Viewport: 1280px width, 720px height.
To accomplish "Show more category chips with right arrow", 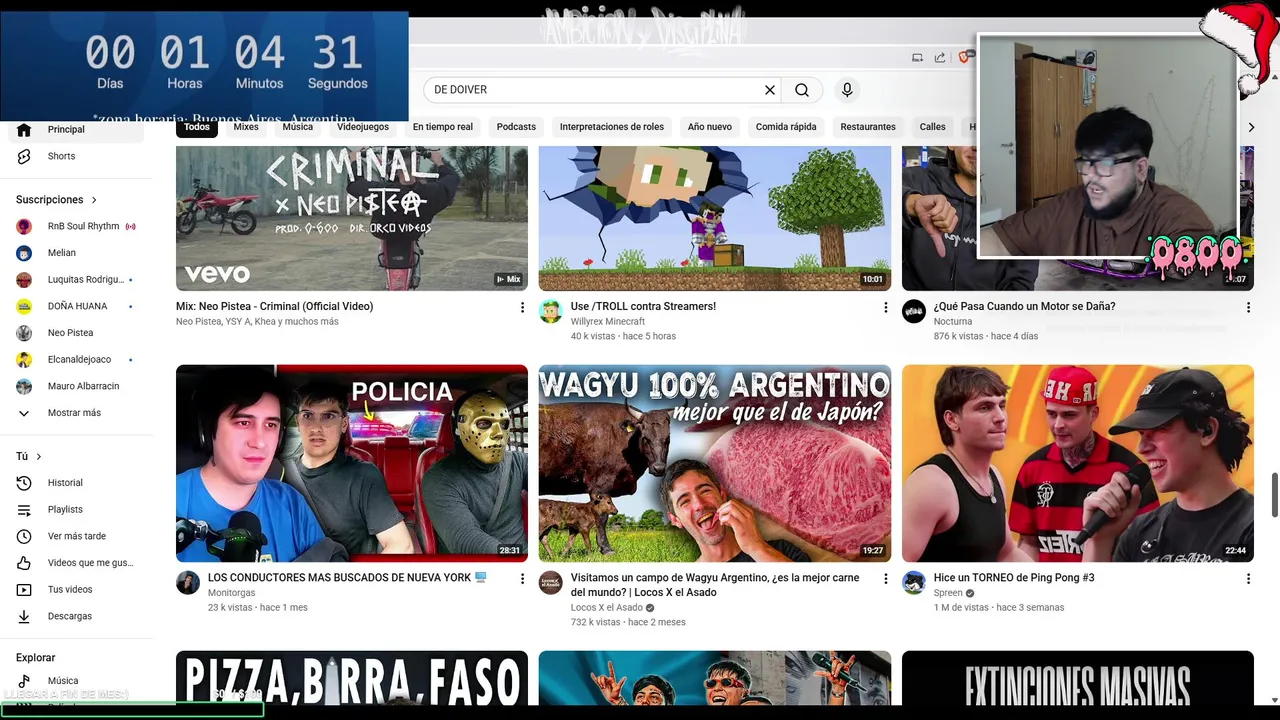I will click(x=1250, y=127).
